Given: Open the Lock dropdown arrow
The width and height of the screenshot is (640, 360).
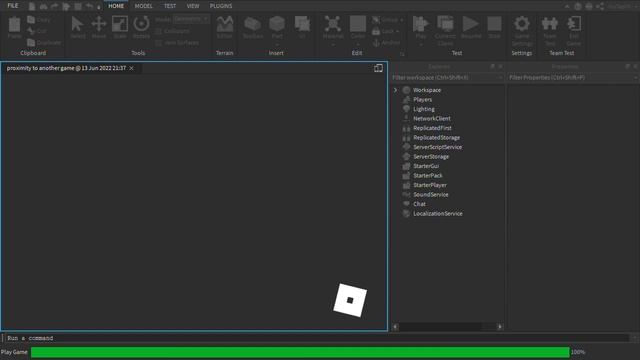Looking at the screenshot, I should click(x=397, y=31).
